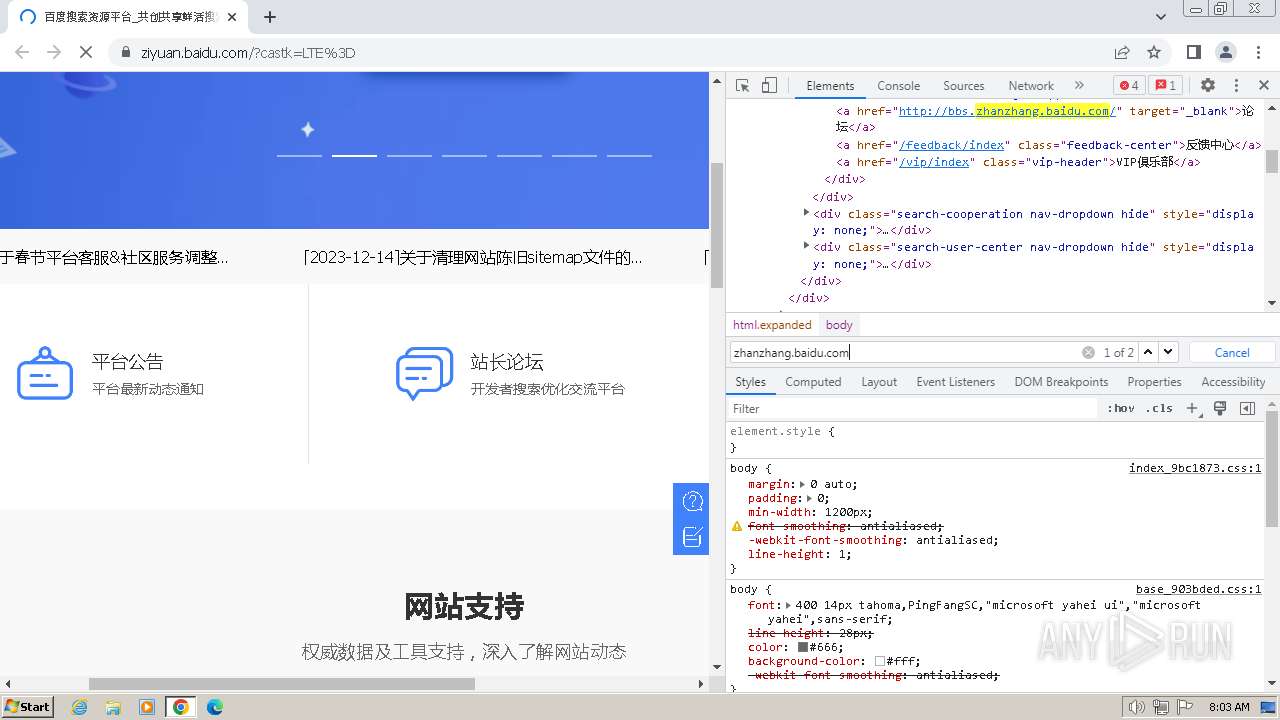The image size is (1280, 720).
Task: Open a new browser tab
Action: pyautogui.click(x=270, y=17)
